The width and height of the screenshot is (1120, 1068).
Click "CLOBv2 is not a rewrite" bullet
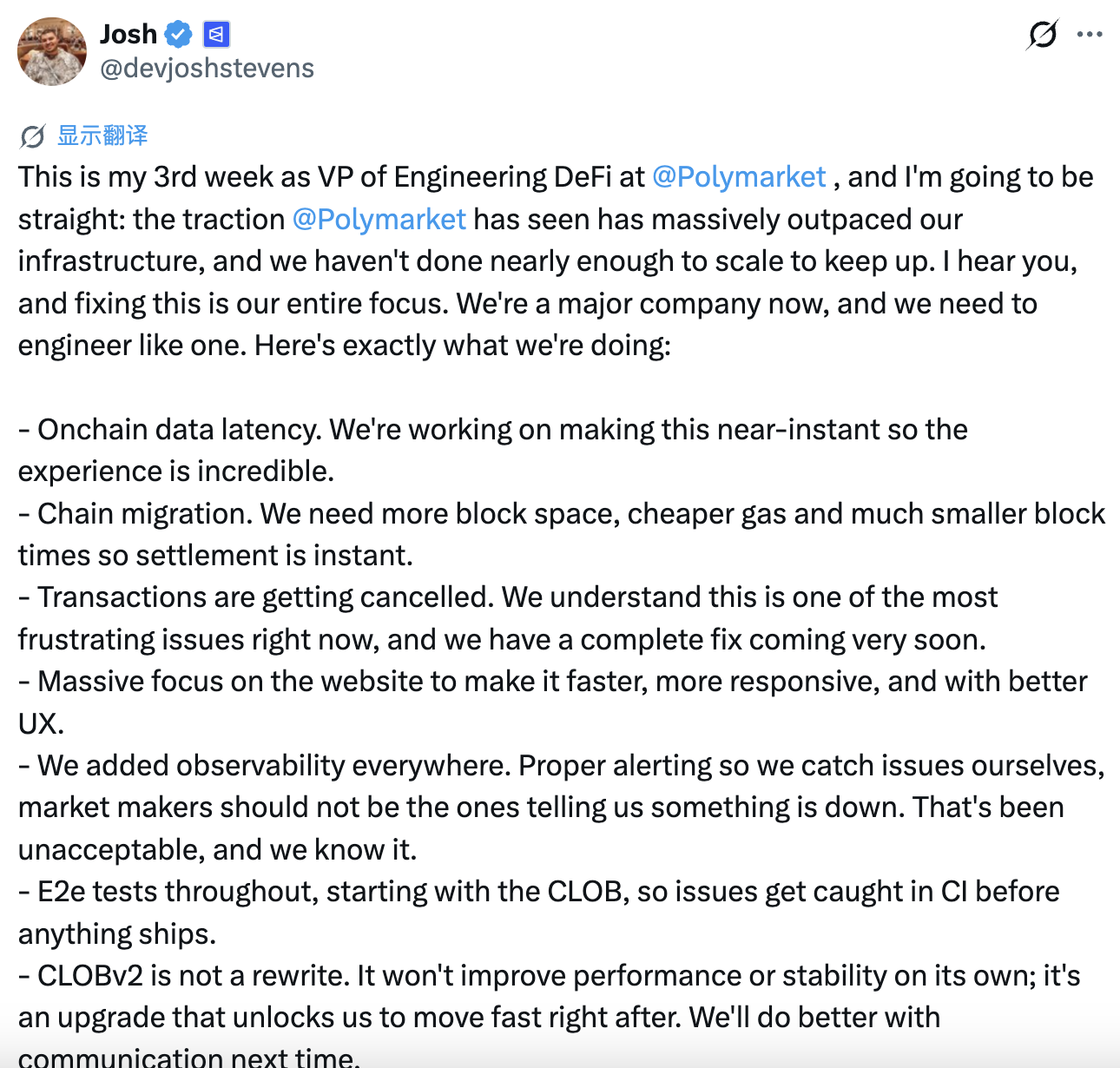[x=191, y=976]
